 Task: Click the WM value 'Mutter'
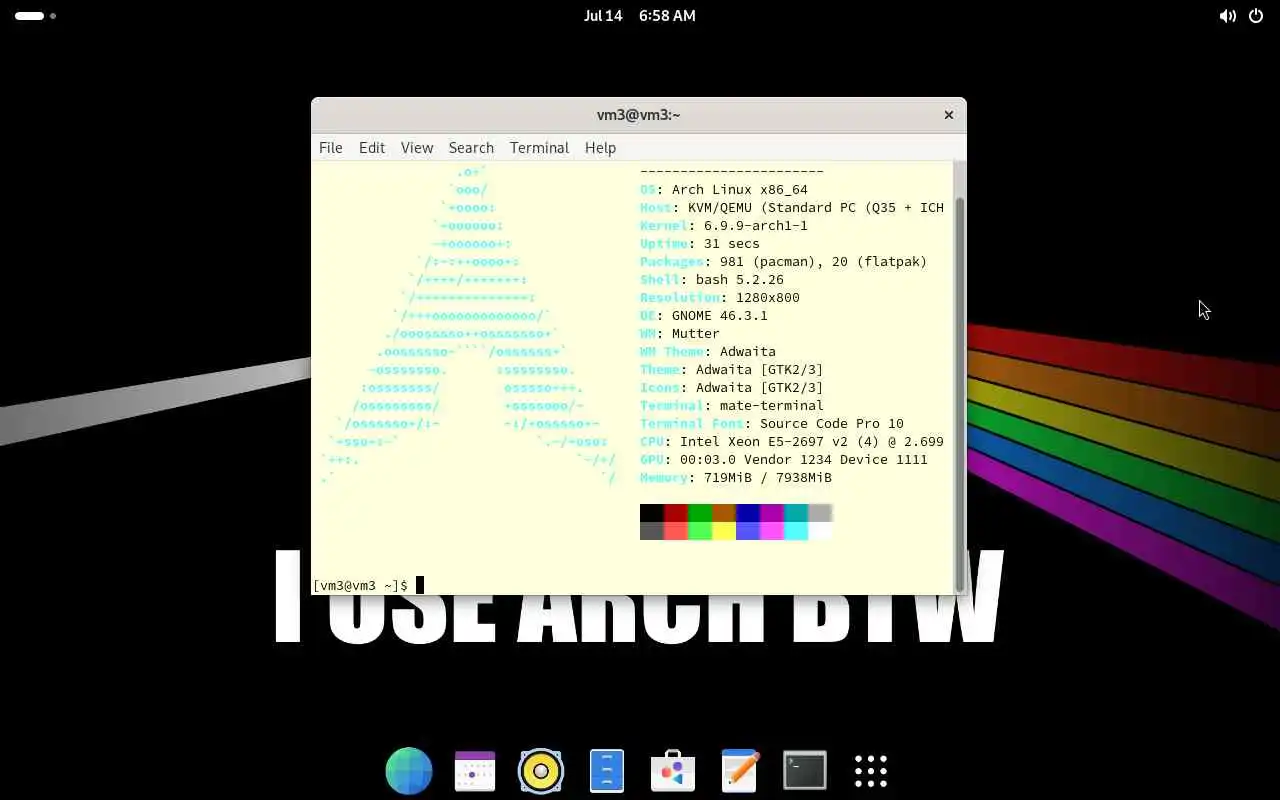coord(696,334)
